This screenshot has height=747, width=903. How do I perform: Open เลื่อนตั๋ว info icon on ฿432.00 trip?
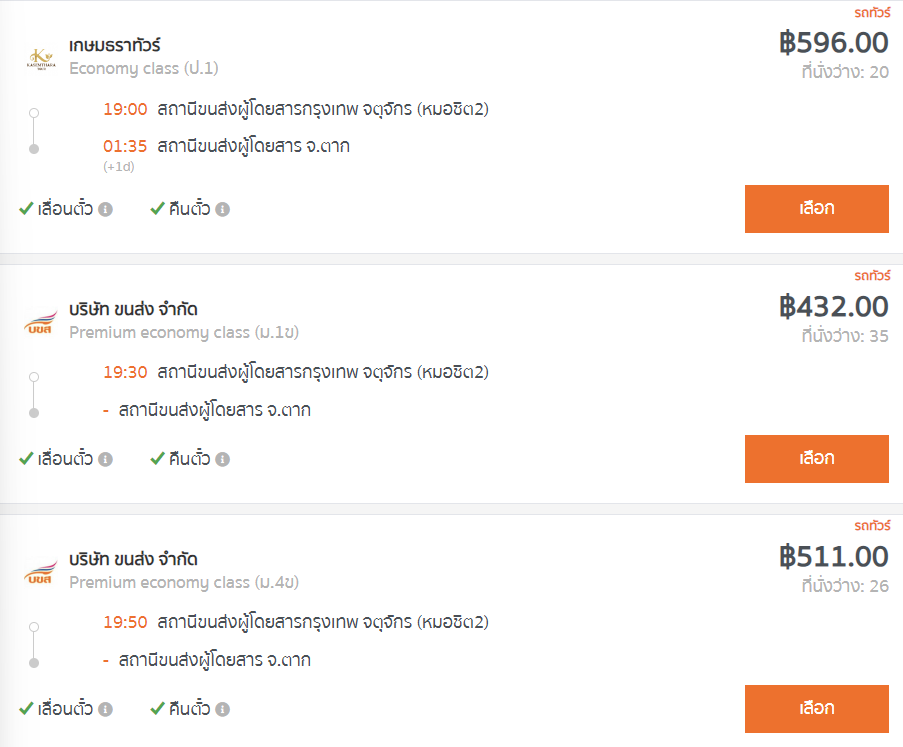pyautogui.click(x=105, y=460)
